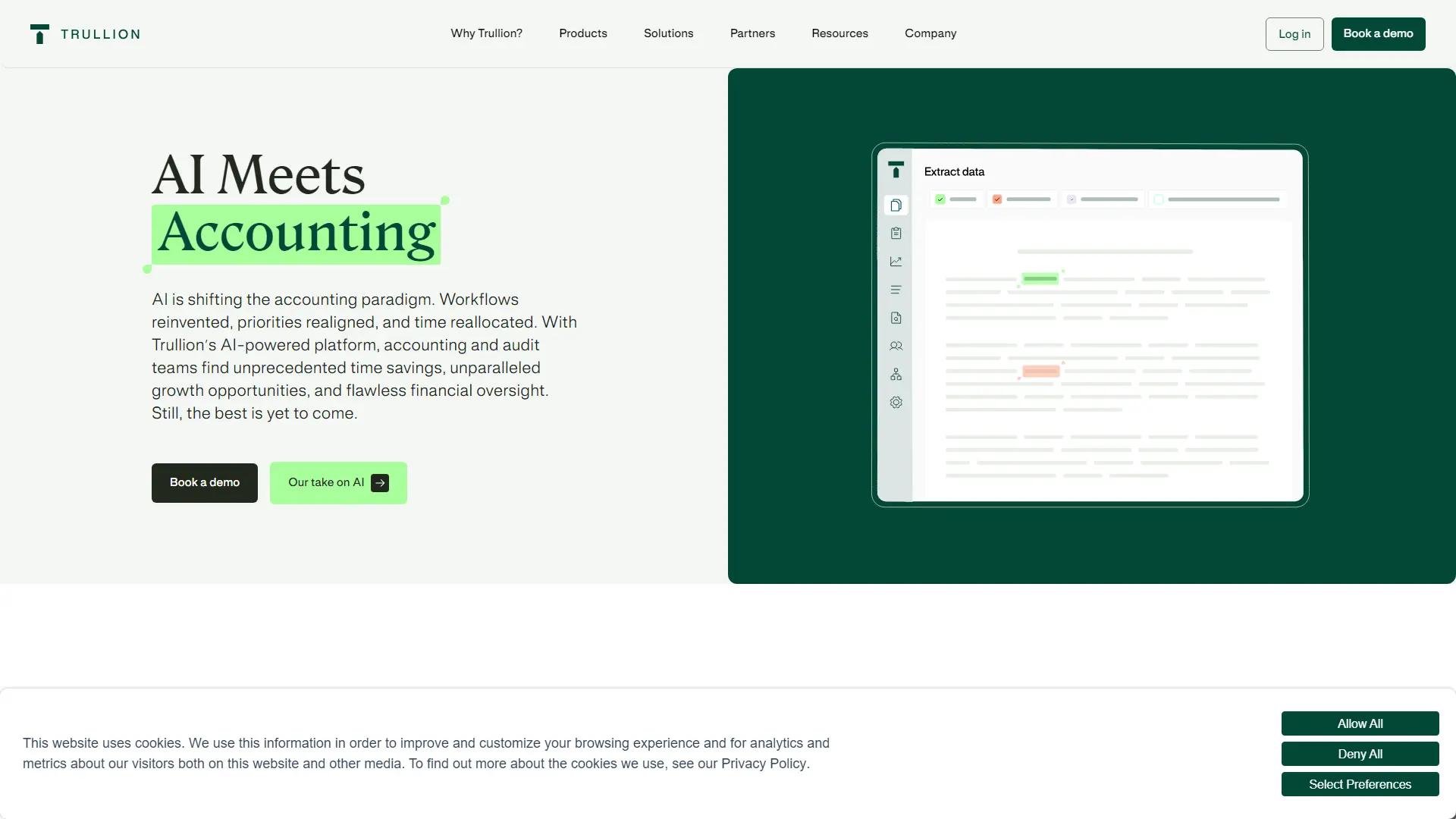Screen dimensions: 1456x819
Task: Click the users icon in mockup sidebar
Action: 896,346
